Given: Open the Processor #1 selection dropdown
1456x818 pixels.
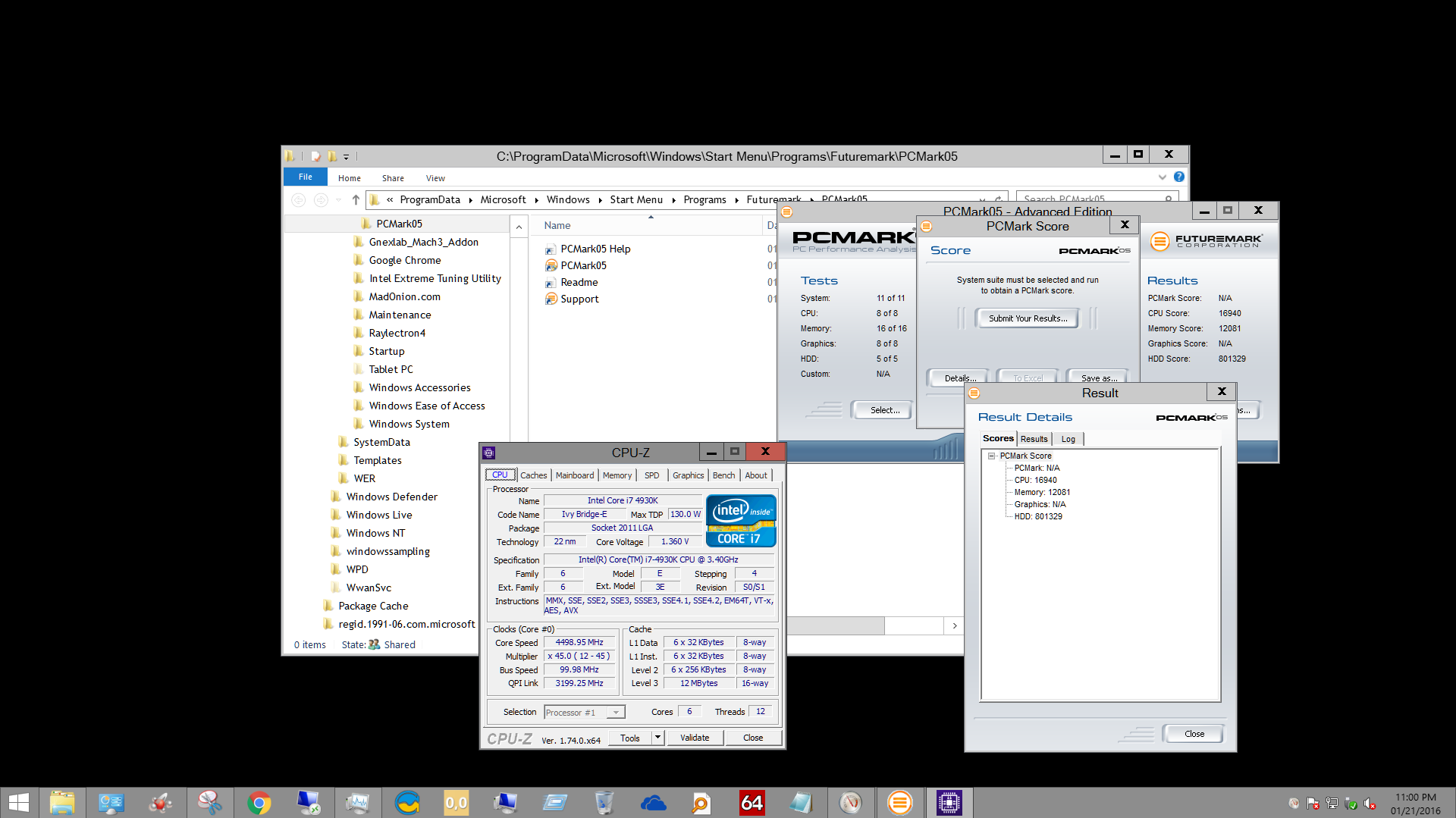Looking at the screenshot, I should click(617, 713).
